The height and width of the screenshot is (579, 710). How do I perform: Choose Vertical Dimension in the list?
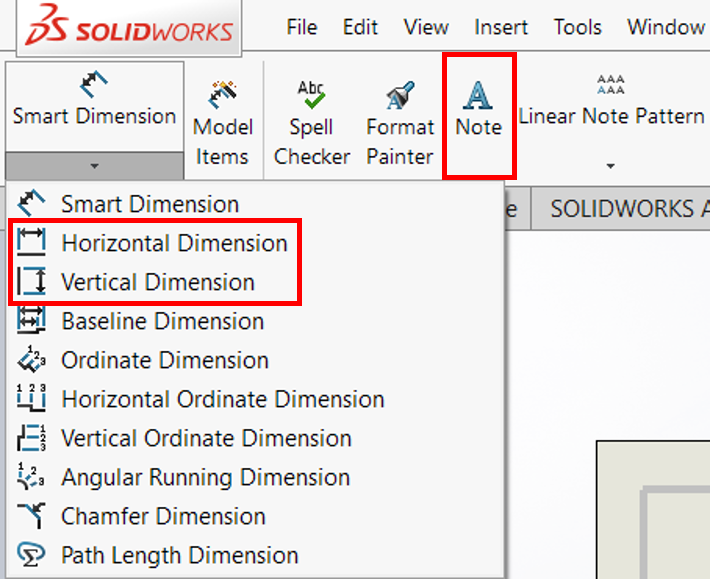tap(255, 282)
